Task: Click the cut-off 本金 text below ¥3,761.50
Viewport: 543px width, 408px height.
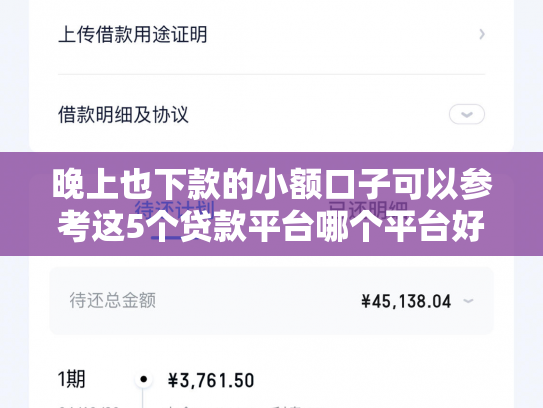Action: pos(179,406)
